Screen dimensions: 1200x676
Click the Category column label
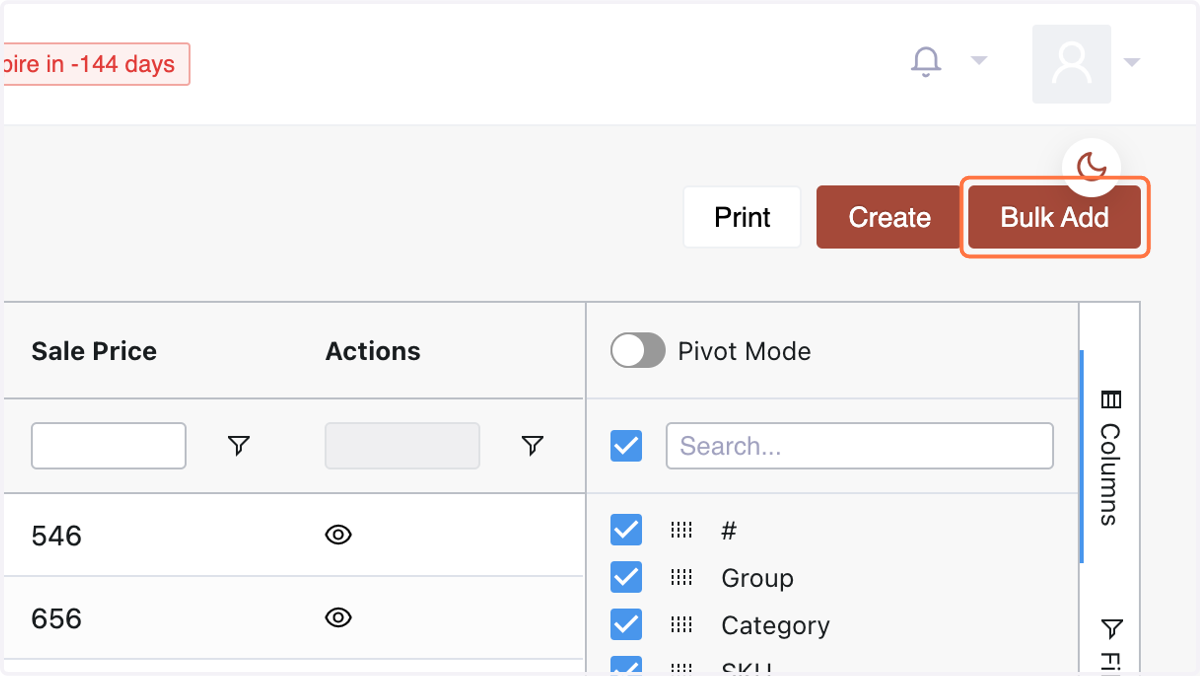[775, 626]
